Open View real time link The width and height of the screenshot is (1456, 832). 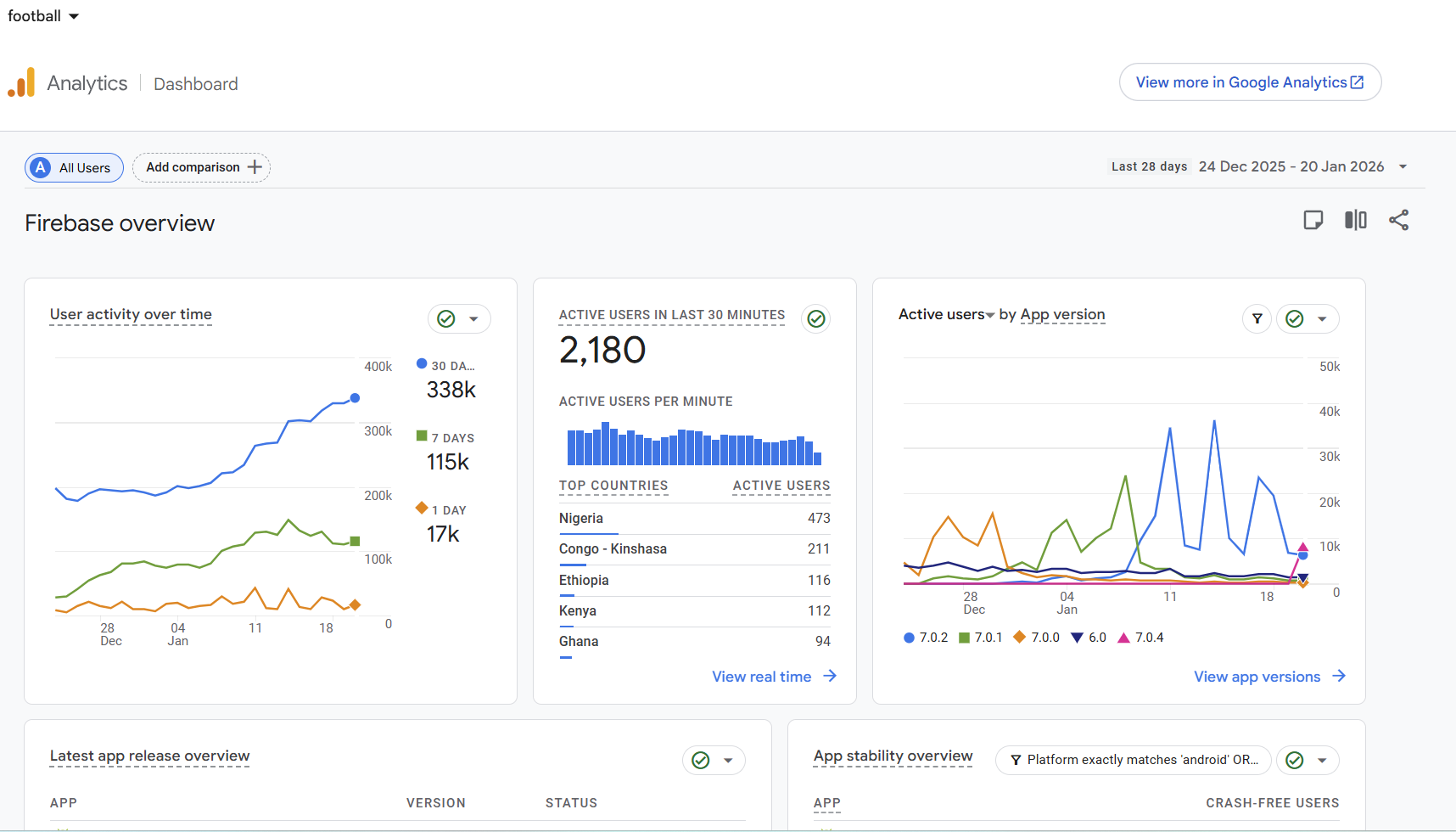point(775,677)
